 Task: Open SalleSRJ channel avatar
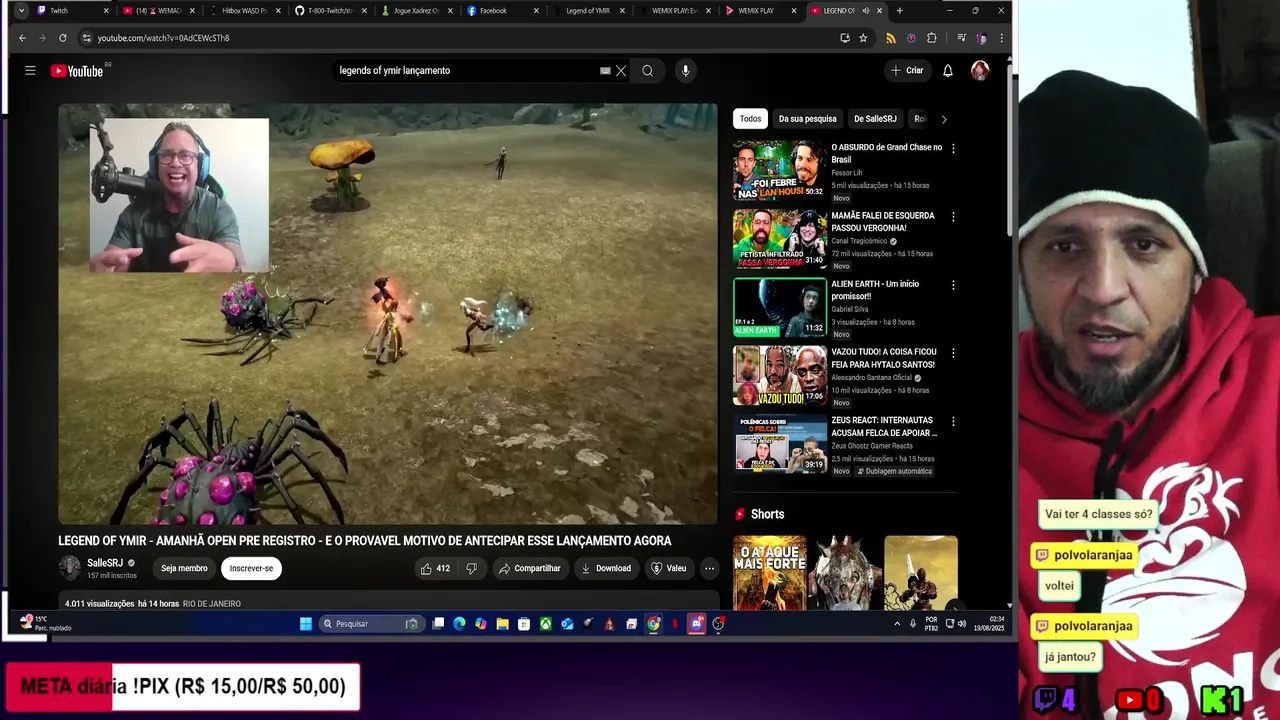[69, 568]
